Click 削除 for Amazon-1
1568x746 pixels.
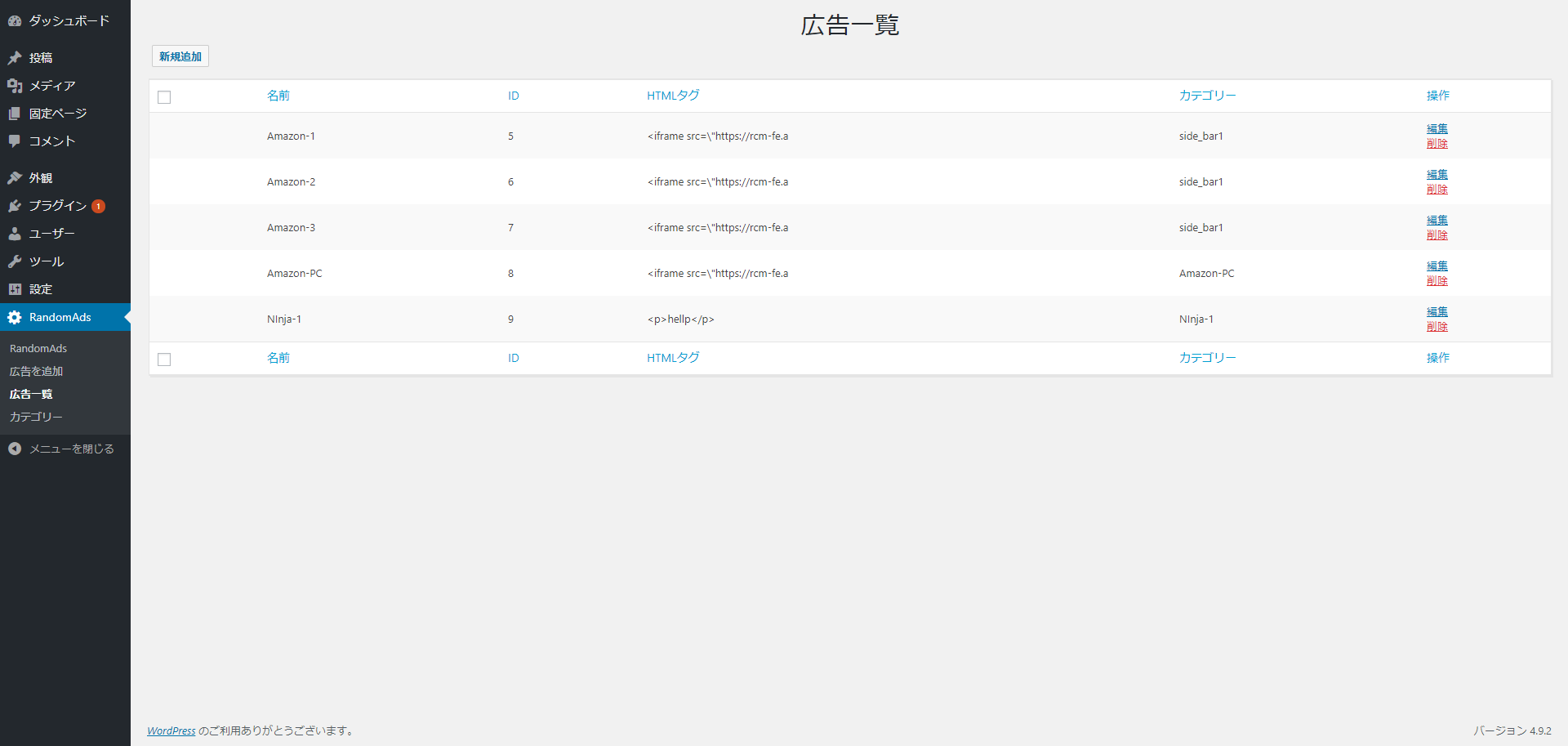[x=1437, y=143]
